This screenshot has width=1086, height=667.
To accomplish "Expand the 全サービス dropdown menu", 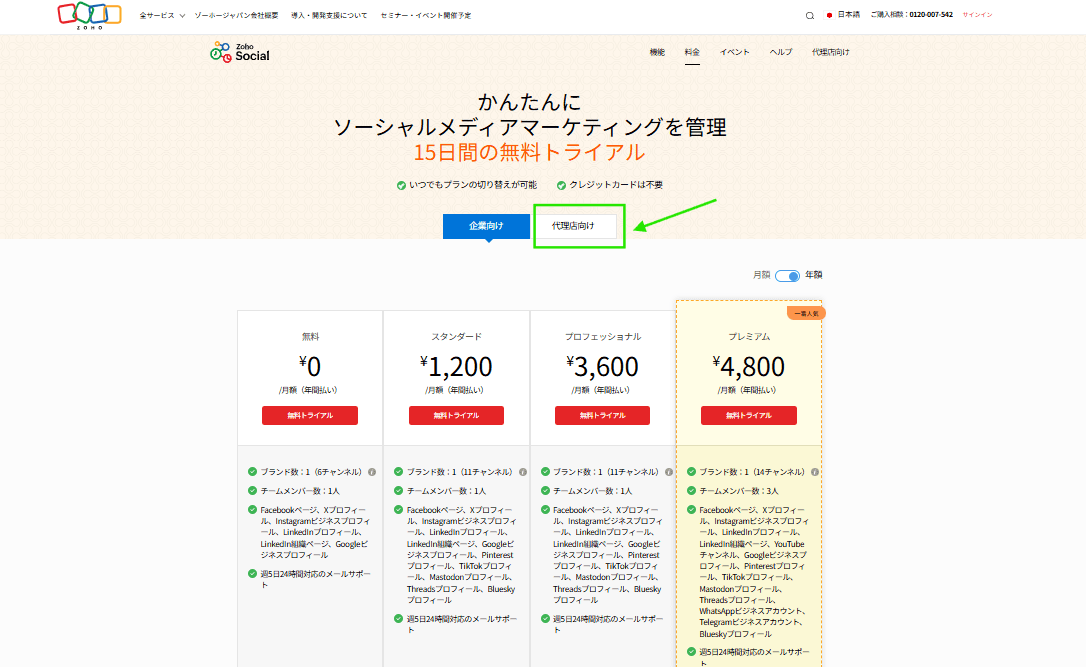I will (x=162, y=16).
